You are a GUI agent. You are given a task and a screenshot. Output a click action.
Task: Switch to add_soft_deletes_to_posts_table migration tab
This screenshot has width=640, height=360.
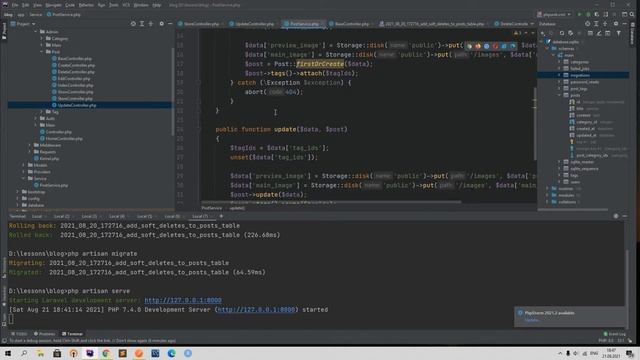point(433,24)
